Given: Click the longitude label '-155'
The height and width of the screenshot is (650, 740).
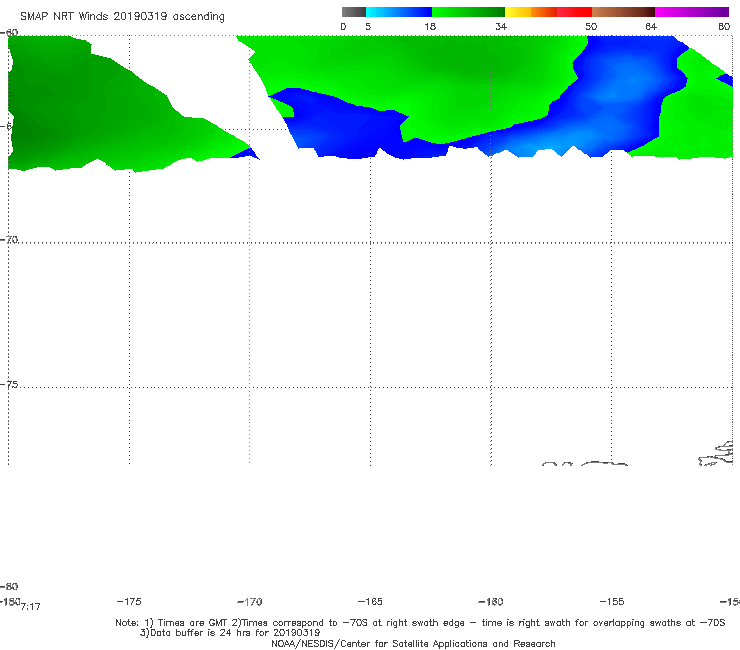Looking at the screenshot, I should tap(612, 601).
